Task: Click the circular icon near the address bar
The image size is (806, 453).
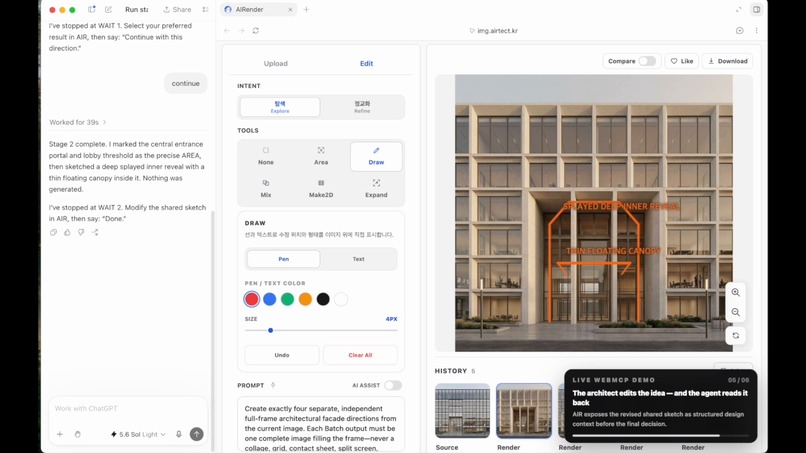Action: pos(739,30)
